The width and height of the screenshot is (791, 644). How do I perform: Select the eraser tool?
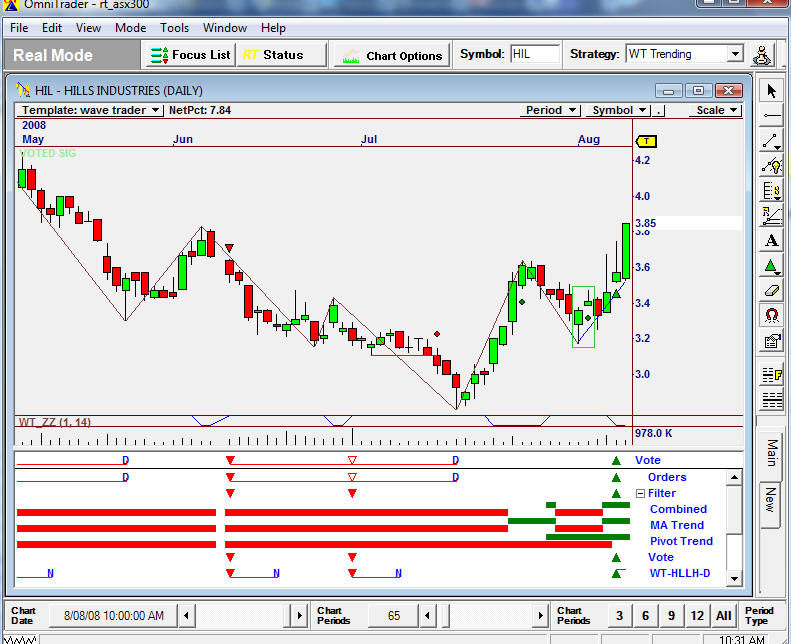click(x=771, y=290)
